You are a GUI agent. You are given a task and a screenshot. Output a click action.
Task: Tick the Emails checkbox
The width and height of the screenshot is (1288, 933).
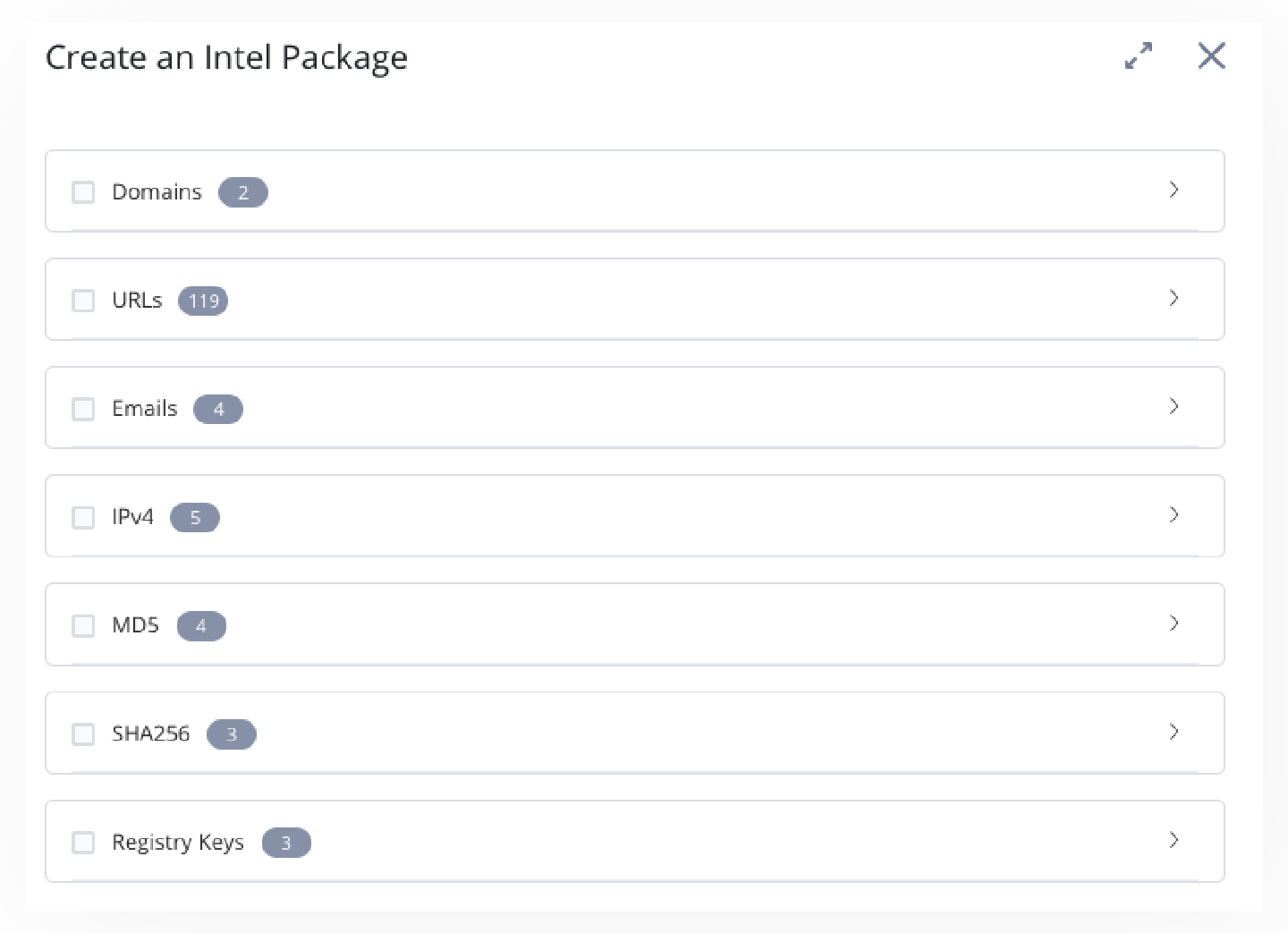[x=83, y=409]
